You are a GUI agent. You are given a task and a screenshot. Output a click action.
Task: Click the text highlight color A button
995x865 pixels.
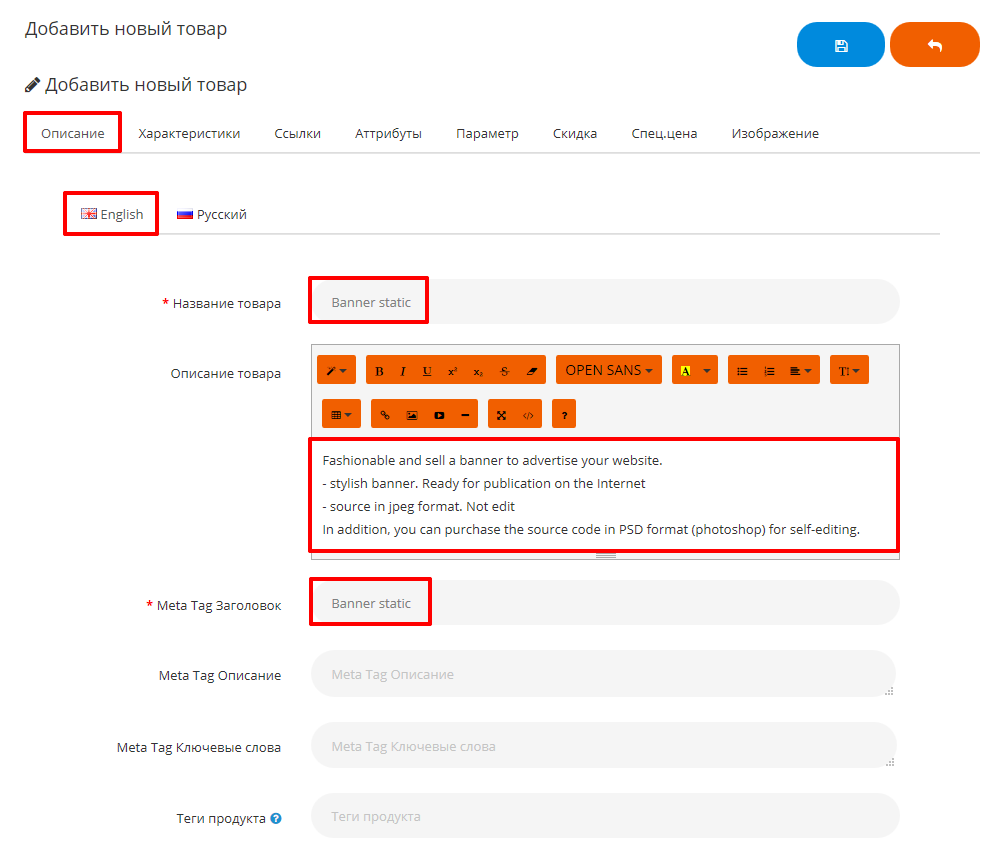pos(685,371)
